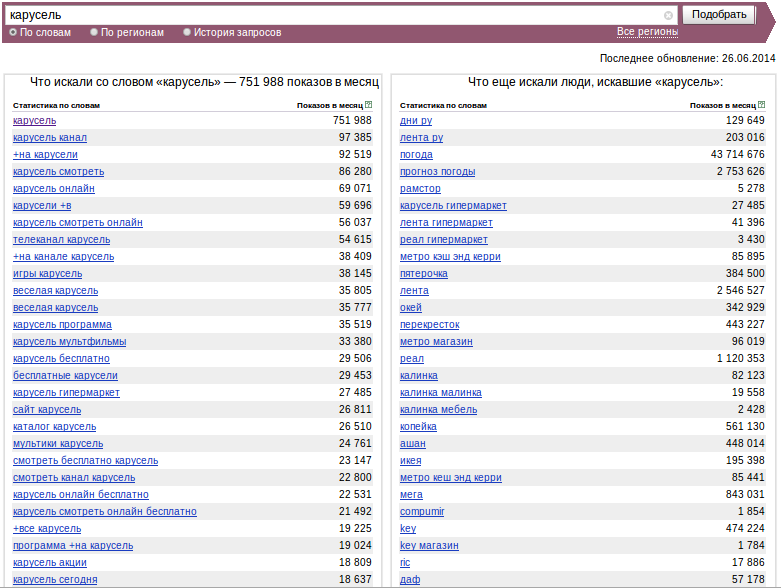
Task: Open the 'карусель смотреть онлайн' link
Action: 78,222
